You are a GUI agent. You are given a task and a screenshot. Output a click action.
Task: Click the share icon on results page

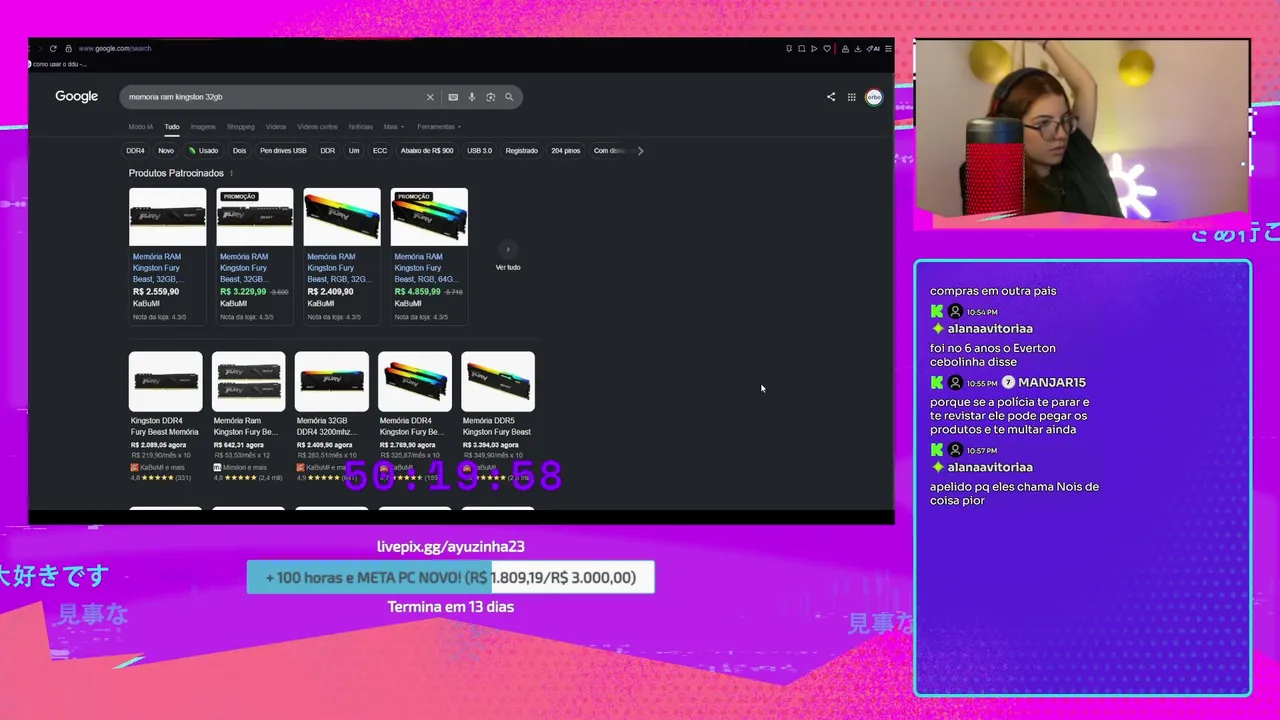830,97
